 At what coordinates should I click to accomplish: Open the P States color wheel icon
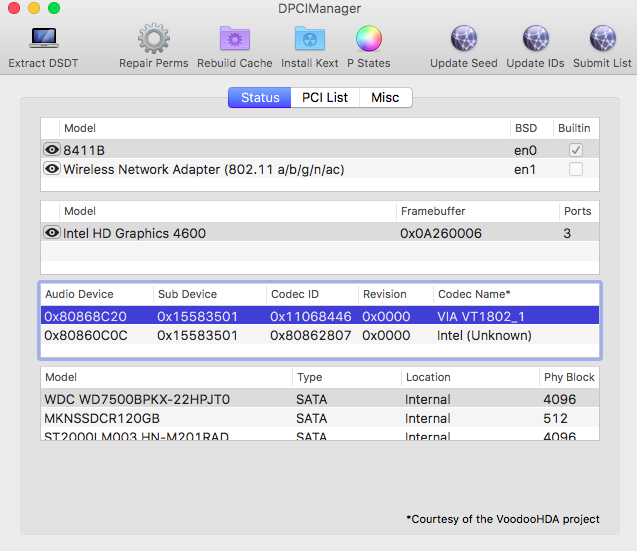368,40
